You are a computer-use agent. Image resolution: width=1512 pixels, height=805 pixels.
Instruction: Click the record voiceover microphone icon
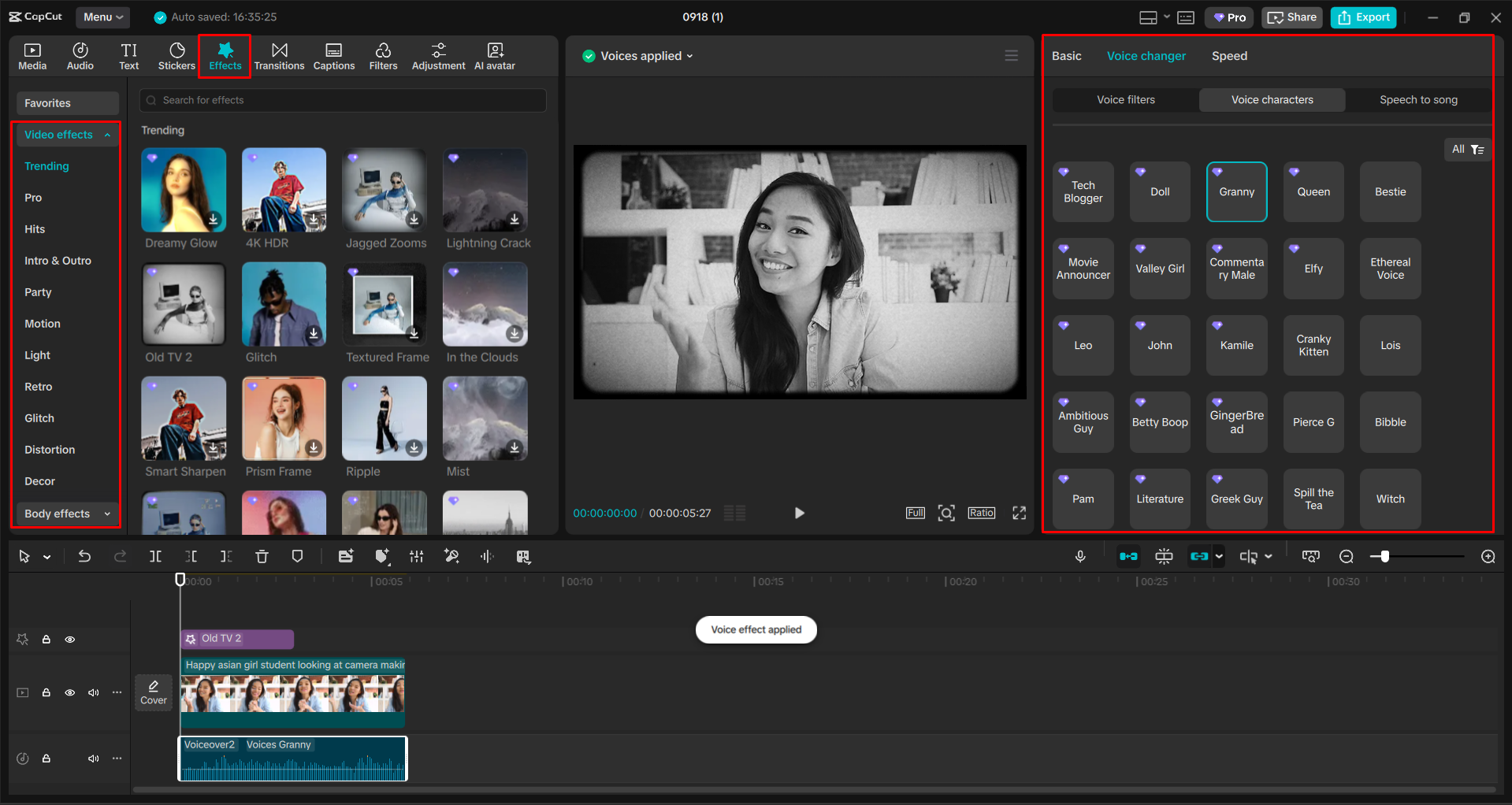(x=1080, y=556)
